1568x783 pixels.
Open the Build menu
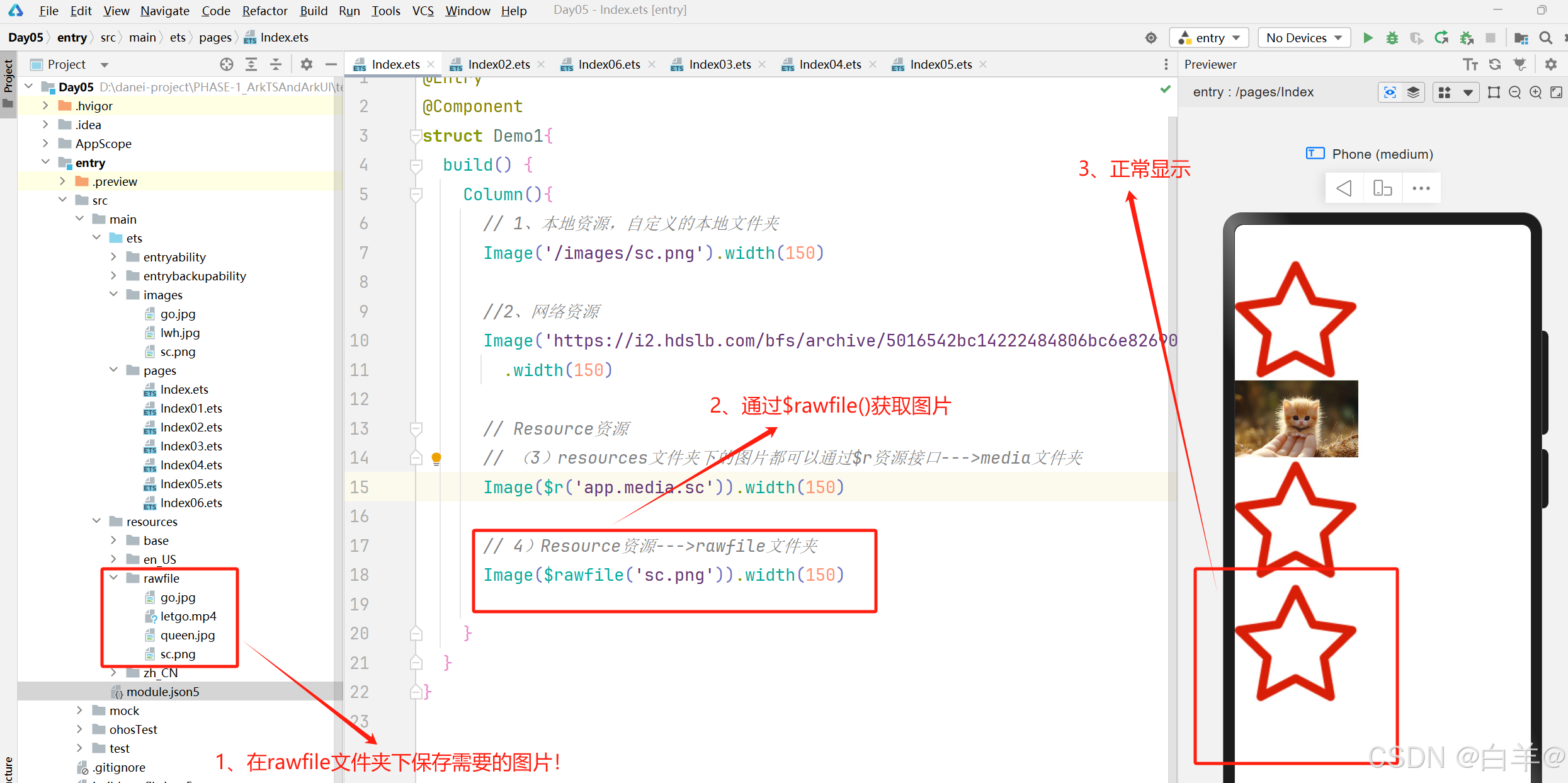[x=314, y=11]
